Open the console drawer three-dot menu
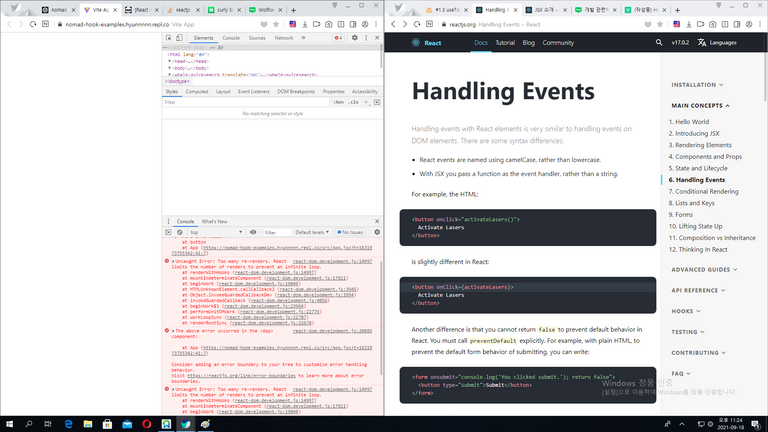The height and width of the screenshot is (432, 768). click(168, 221)
